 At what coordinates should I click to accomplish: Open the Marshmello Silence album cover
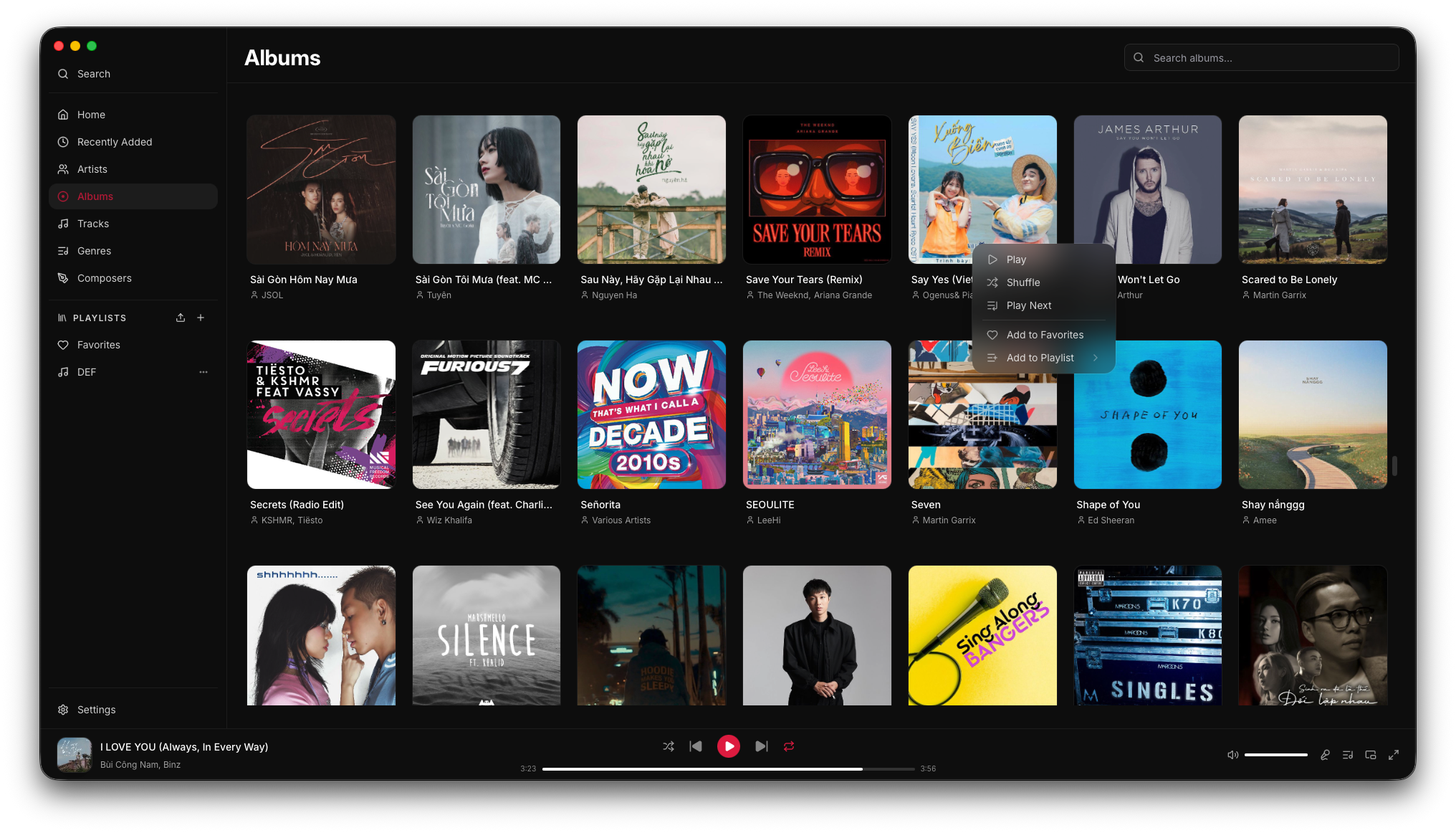pyautogui.click(x=487, y=636)
